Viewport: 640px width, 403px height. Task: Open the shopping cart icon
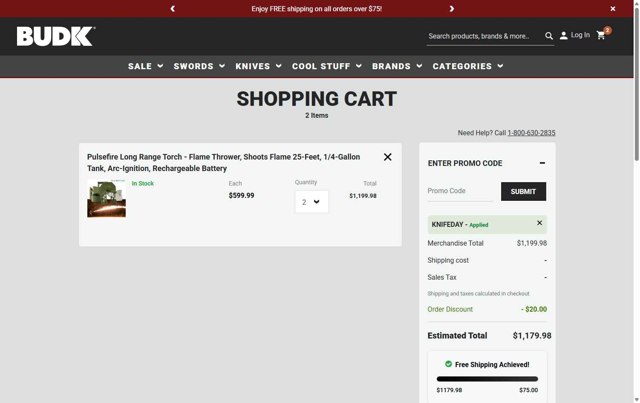(x=601, y=35)
